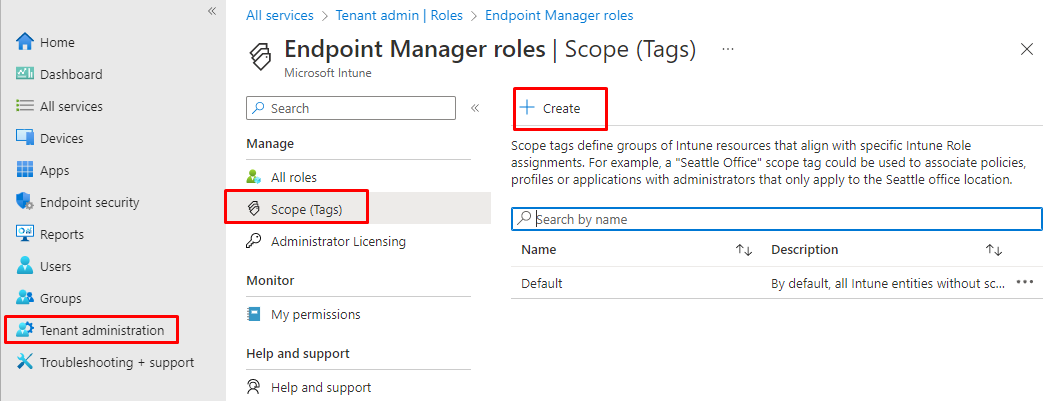Image resolution: width=1054 pixels, height=401 pixels.
Task: Open the Groups sidebar item
Action: tap(60, 298)
